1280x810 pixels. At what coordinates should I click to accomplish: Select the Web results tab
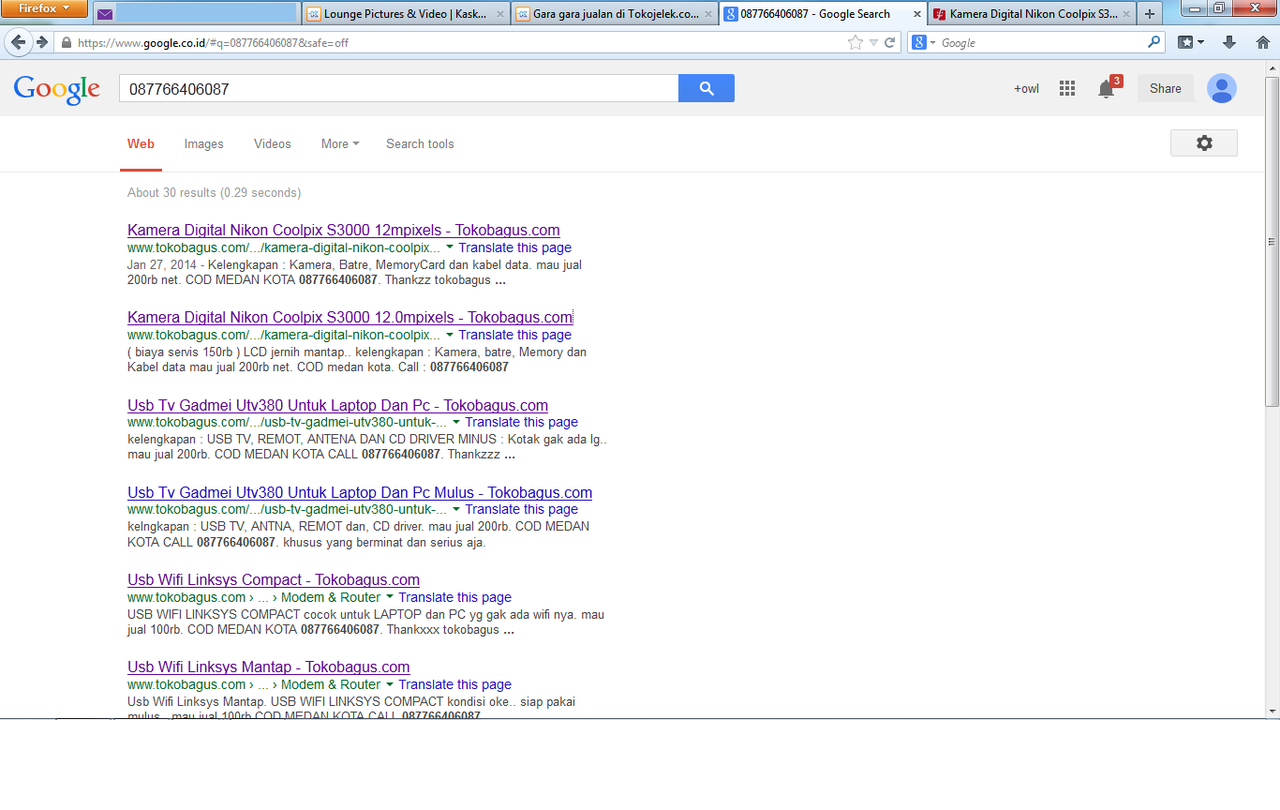coord(141,144)
